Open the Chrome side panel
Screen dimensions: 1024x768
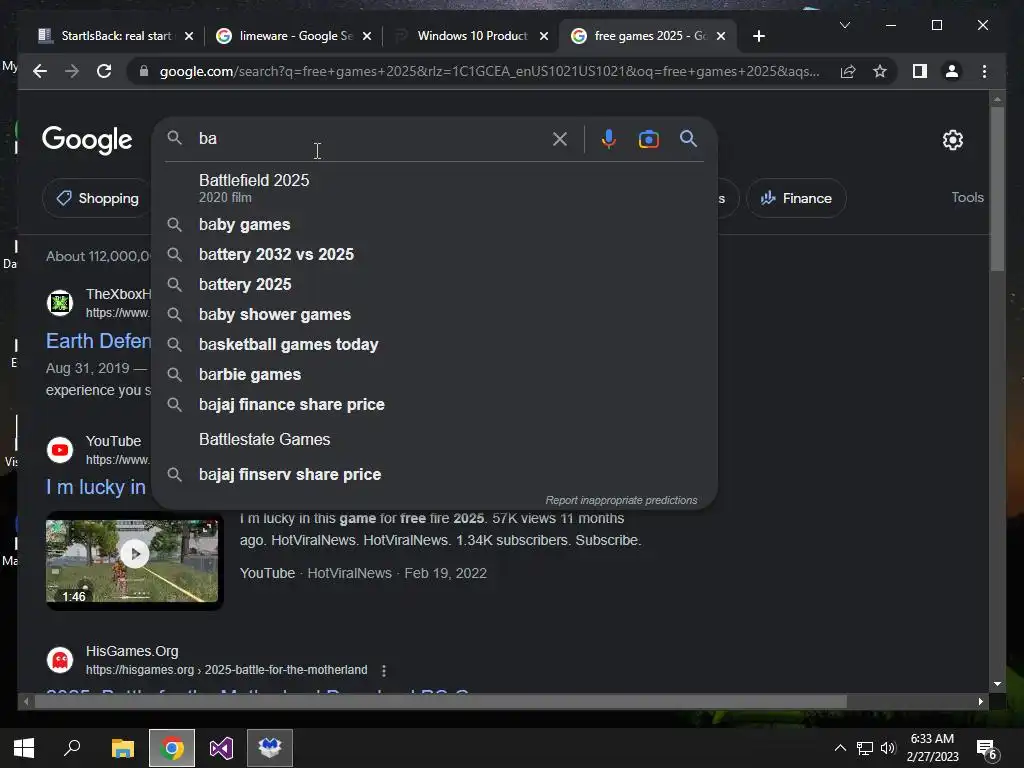pyautogui.click(x=920, y=71)
